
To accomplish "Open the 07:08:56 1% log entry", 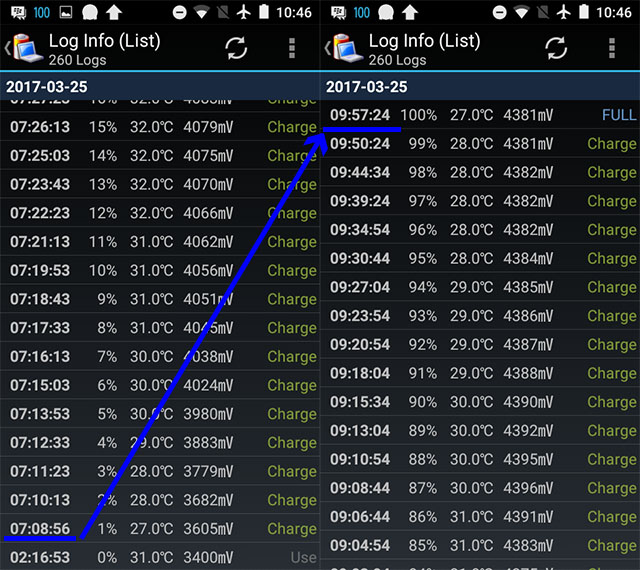I will click(160, 528).
